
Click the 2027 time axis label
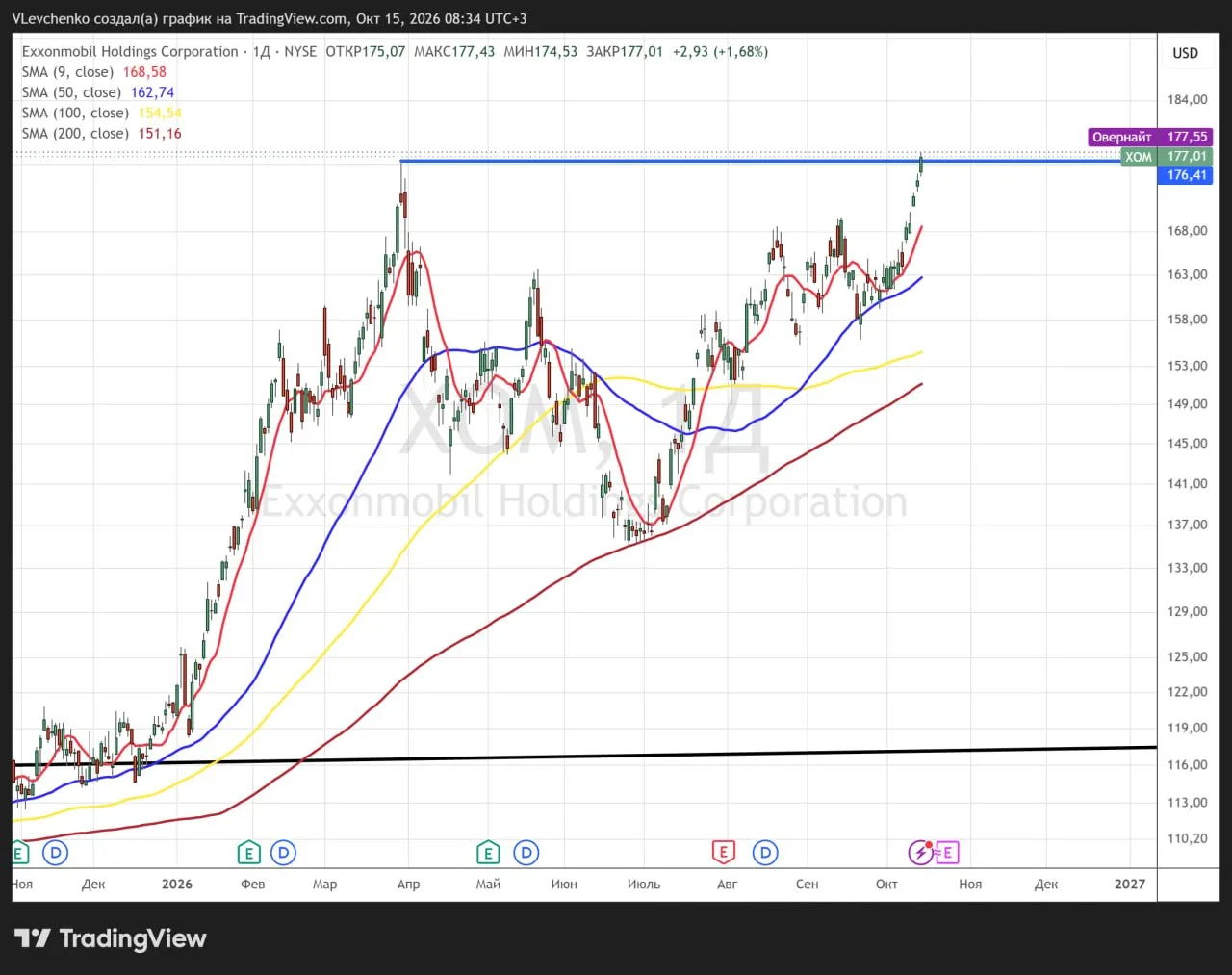[x=1130, y=884]
